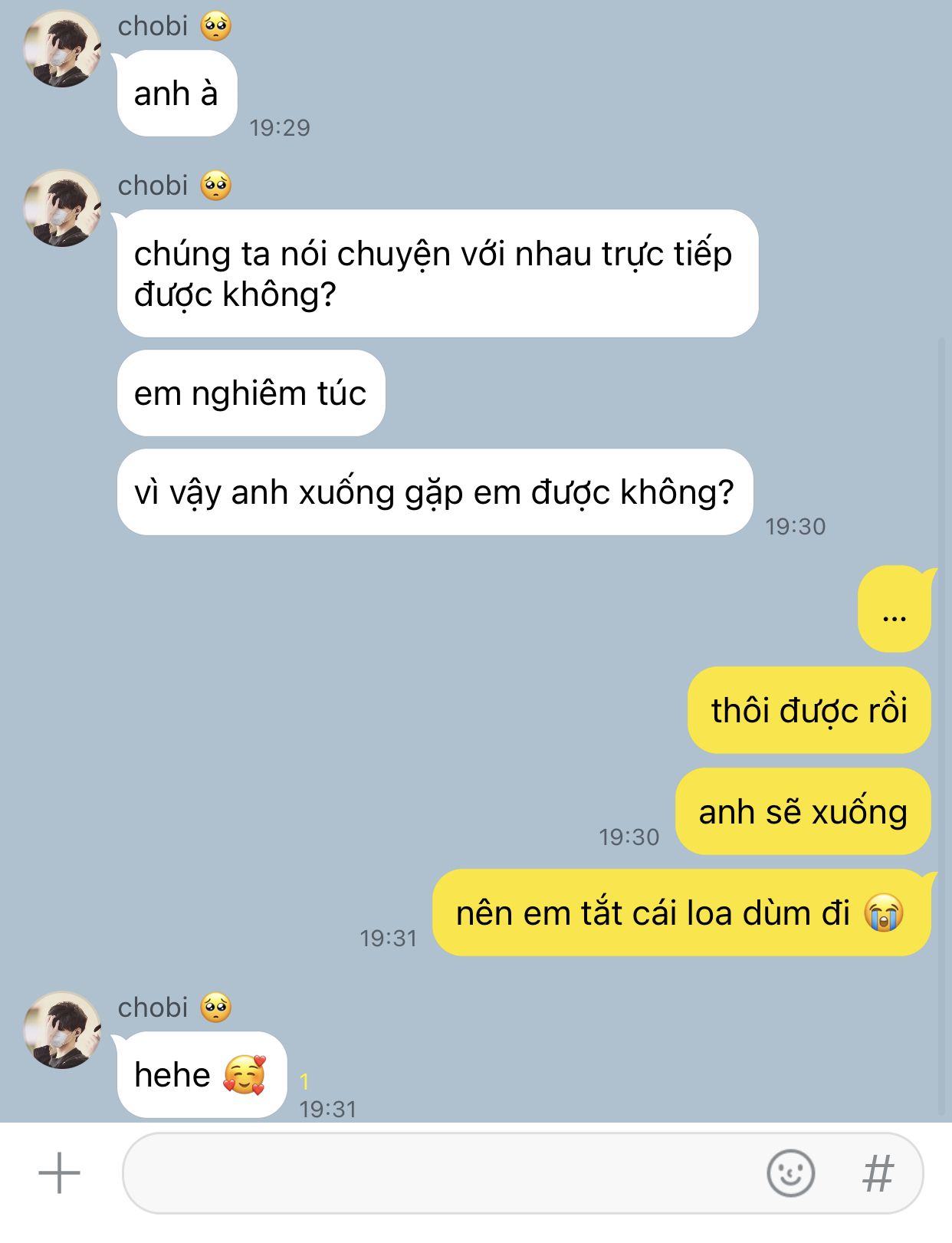Click the chobi name above 'hehe'
This screenshot has width=952, height=1243.
pos(153,1008)
